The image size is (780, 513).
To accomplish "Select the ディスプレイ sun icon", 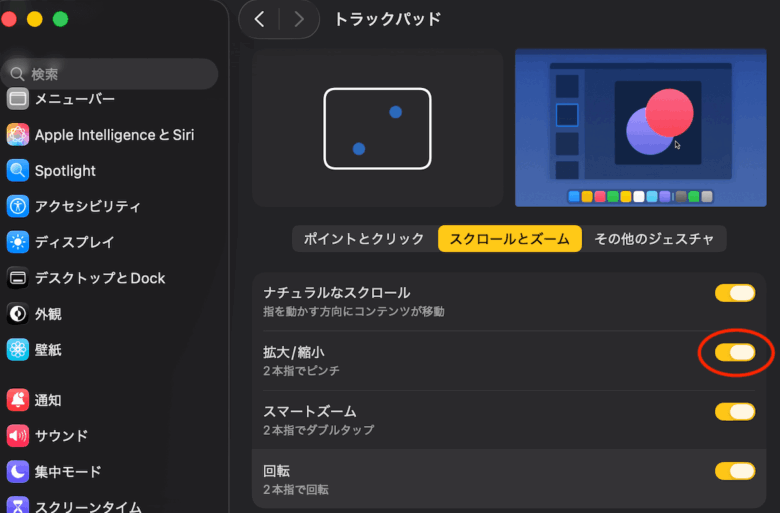I will 18,242.
